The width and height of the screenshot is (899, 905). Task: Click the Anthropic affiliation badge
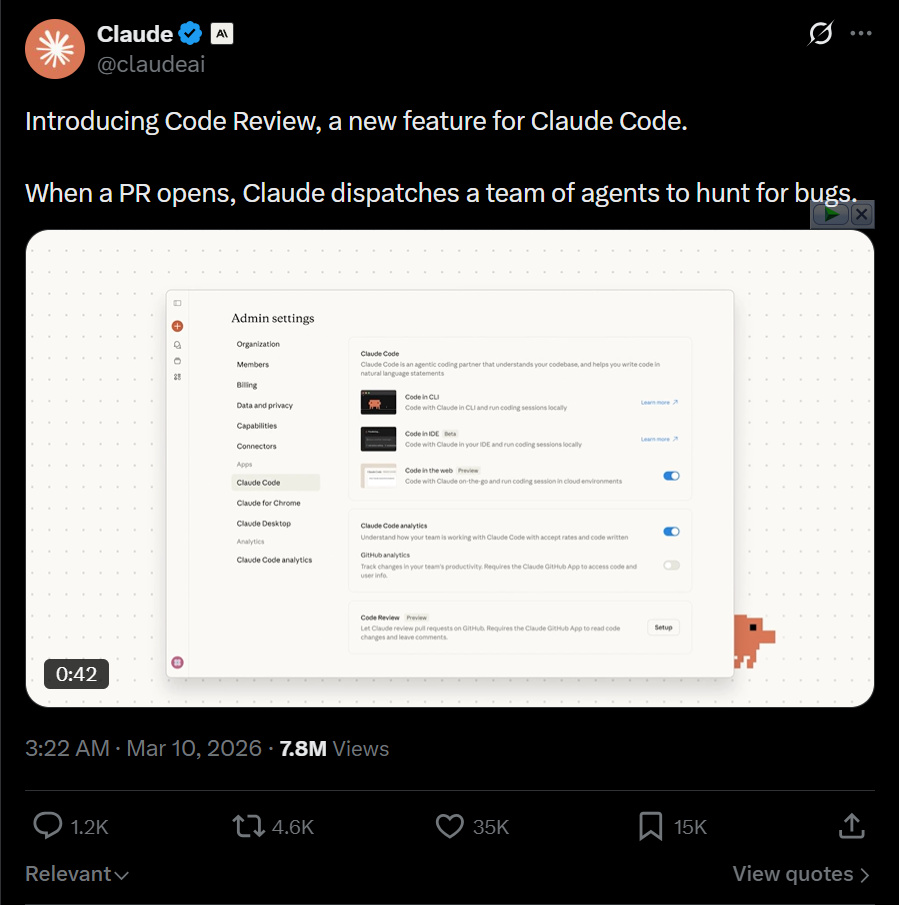pyautogui.click(x=221, y=34)
